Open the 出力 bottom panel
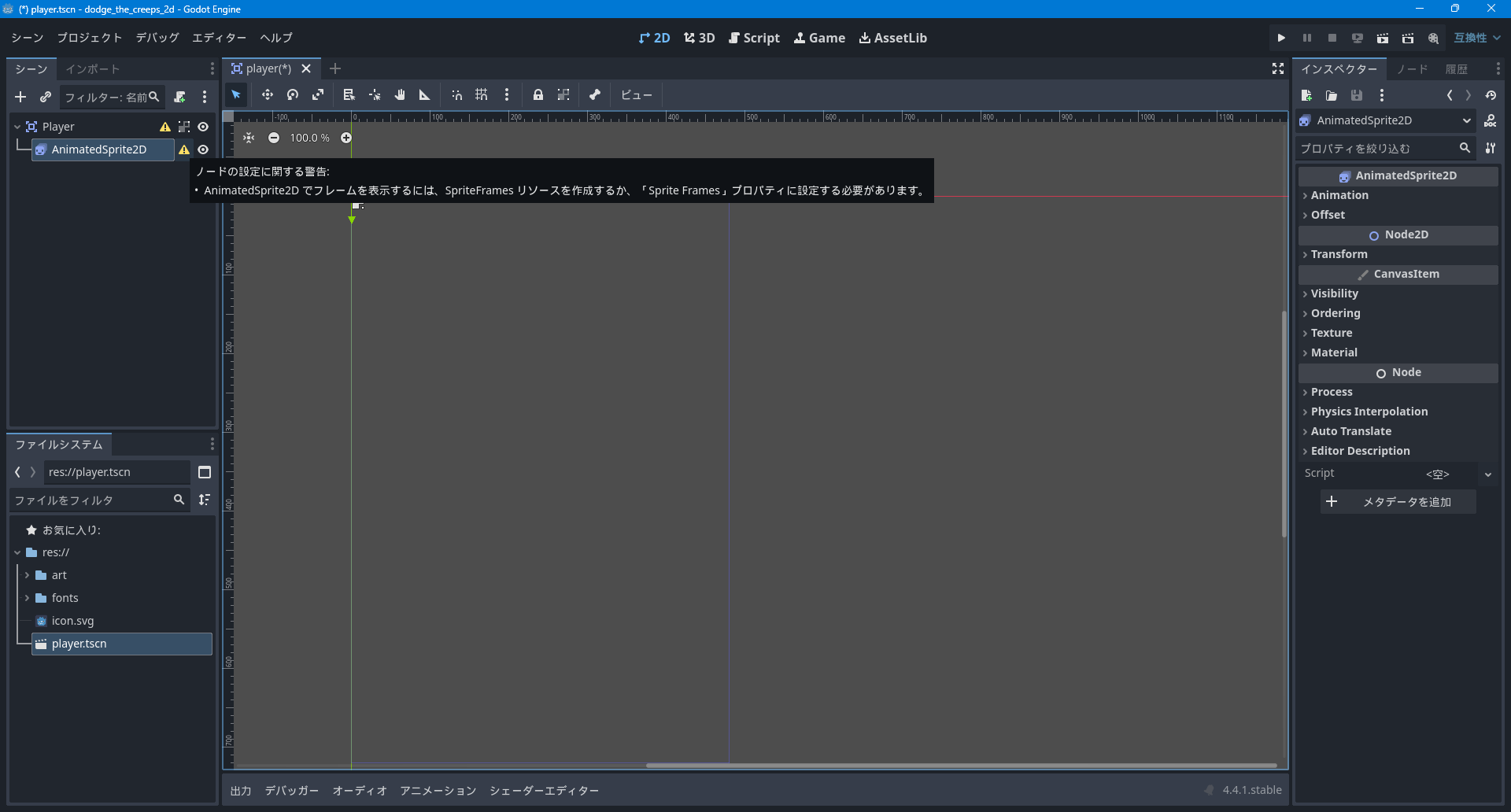 241,791
